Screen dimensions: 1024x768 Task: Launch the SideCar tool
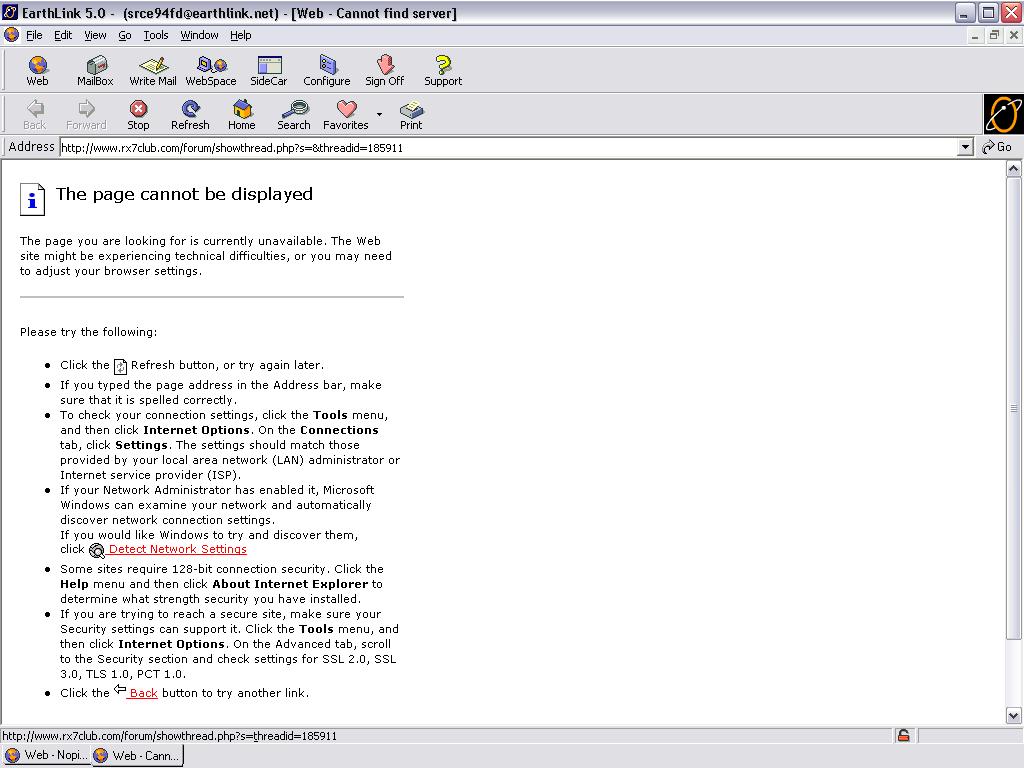point(269,70)
